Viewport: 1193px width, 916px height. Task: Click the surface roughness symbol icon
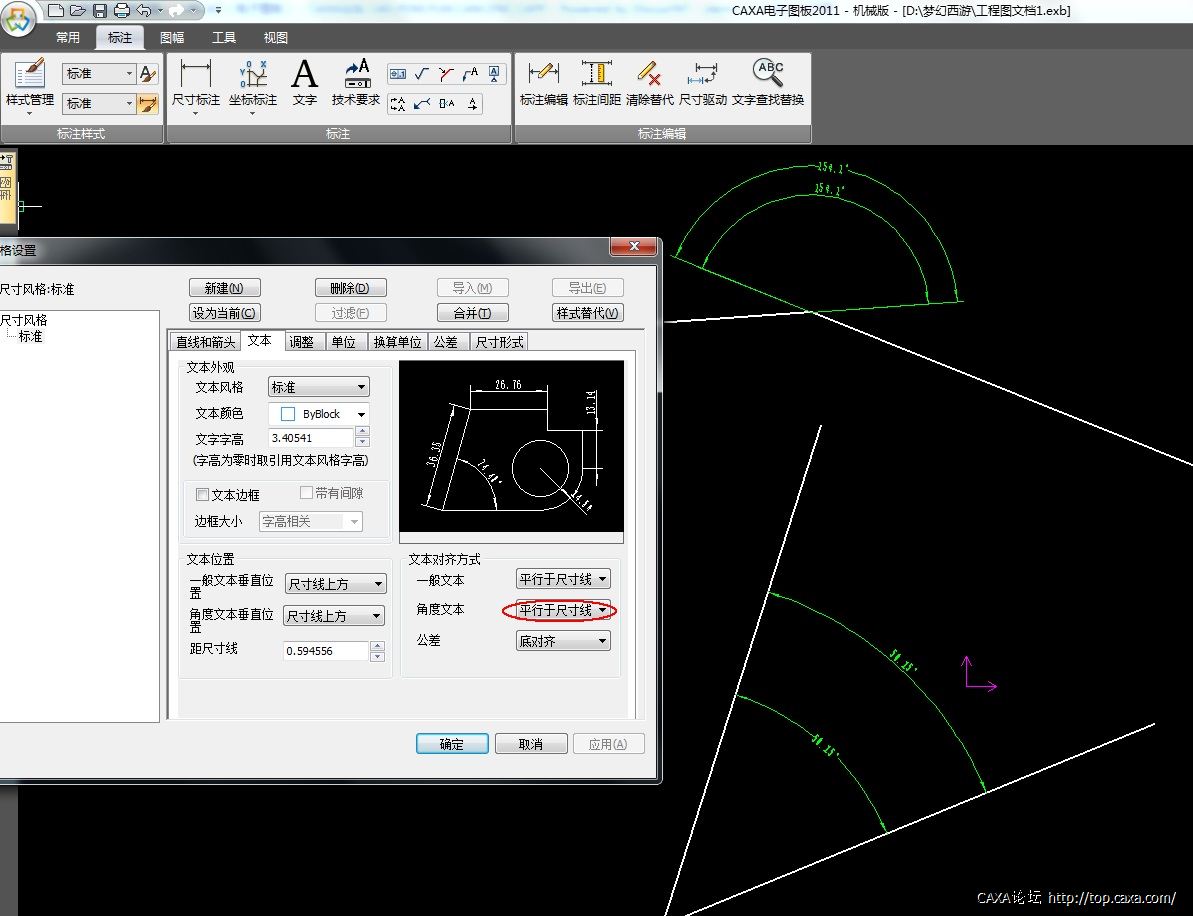[x=422, y=74]
